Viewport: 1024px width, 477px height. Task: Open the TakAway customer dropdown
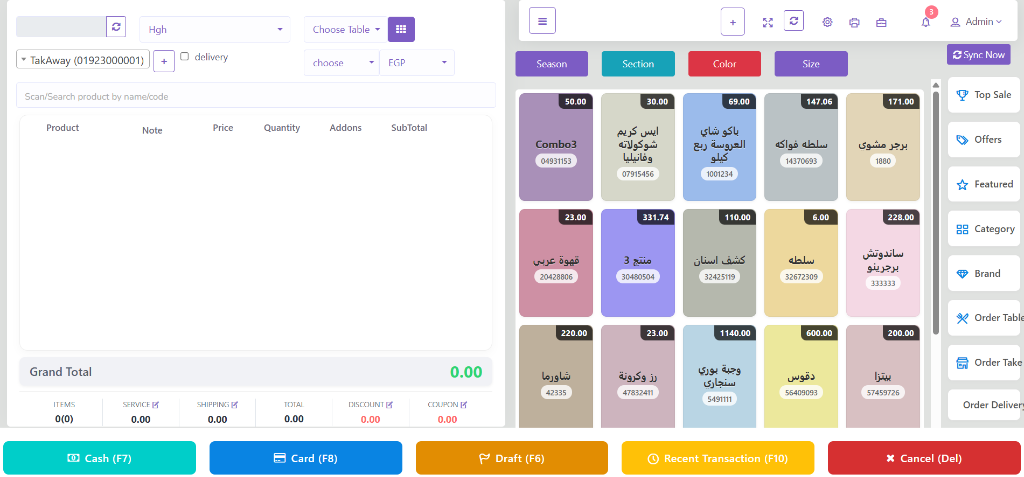(x=83, y=60)
